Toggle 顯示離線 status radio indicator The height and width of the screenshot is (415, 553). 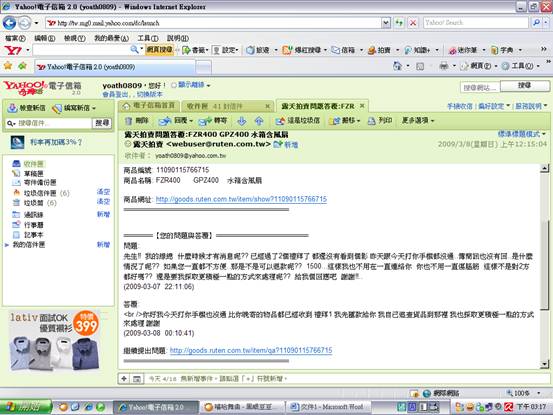coord(174,85)
